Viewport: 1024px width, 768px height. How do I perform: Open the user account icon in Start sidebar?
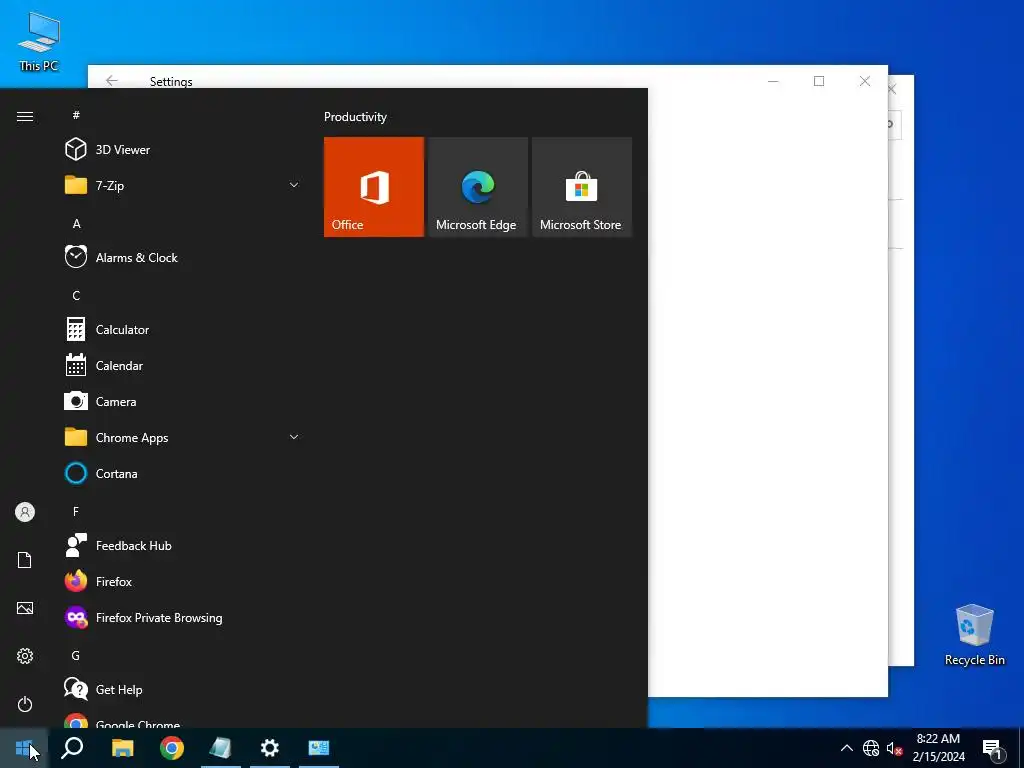25,512
